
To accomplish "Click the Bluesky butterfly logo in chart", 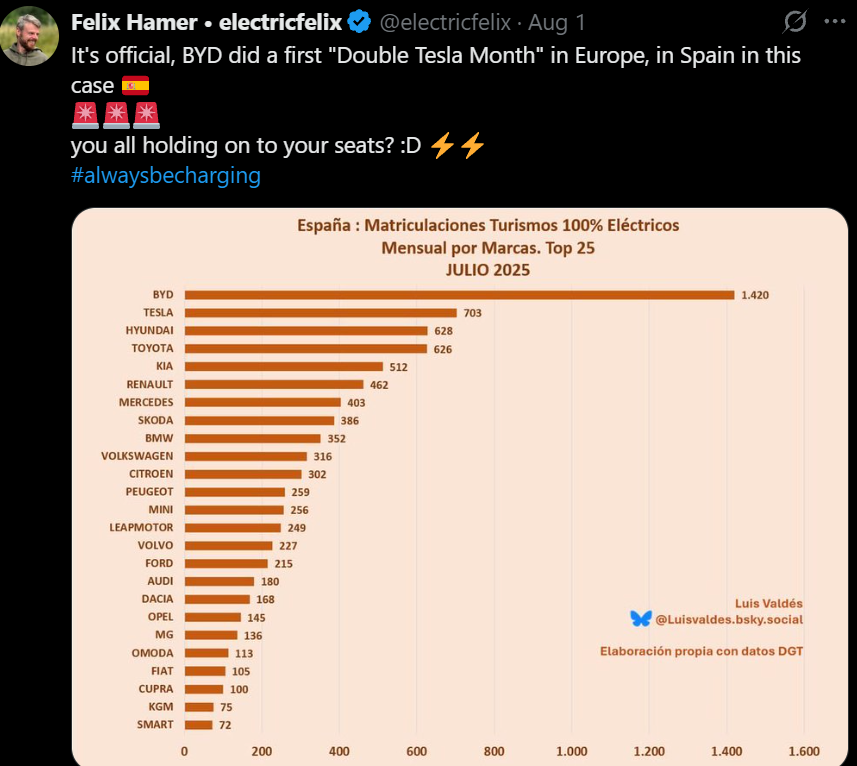I will coord(640,620).
